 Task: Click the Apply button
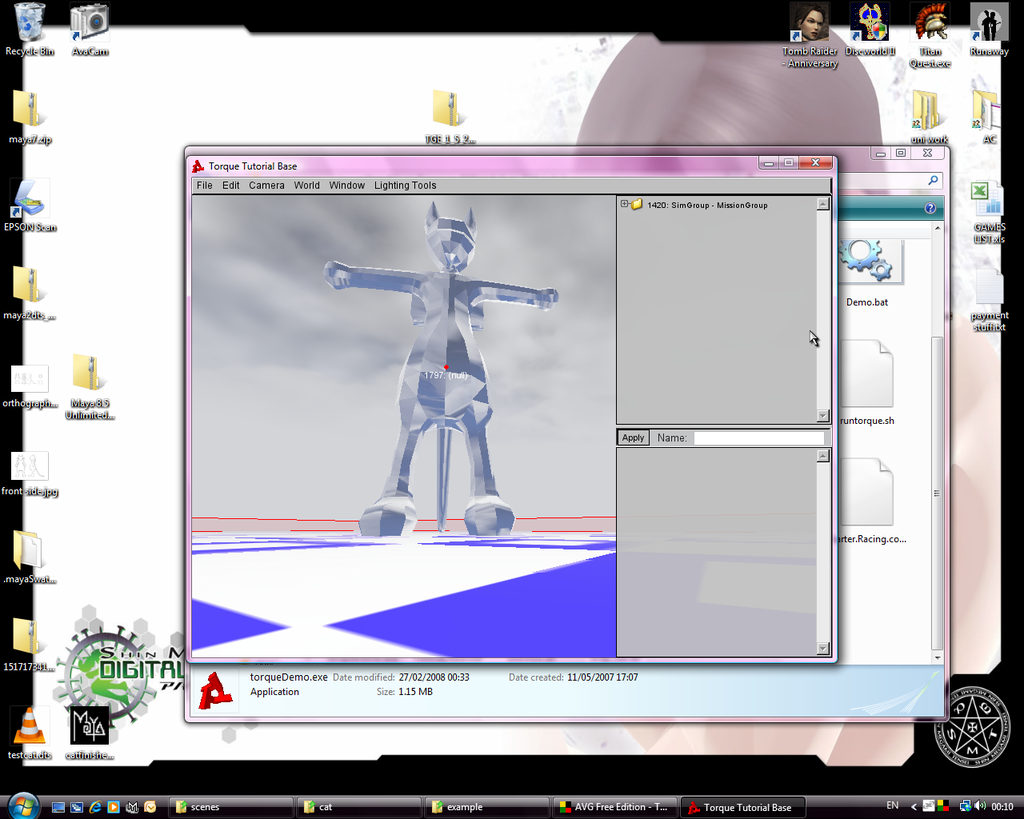click(x=633, y=438)
